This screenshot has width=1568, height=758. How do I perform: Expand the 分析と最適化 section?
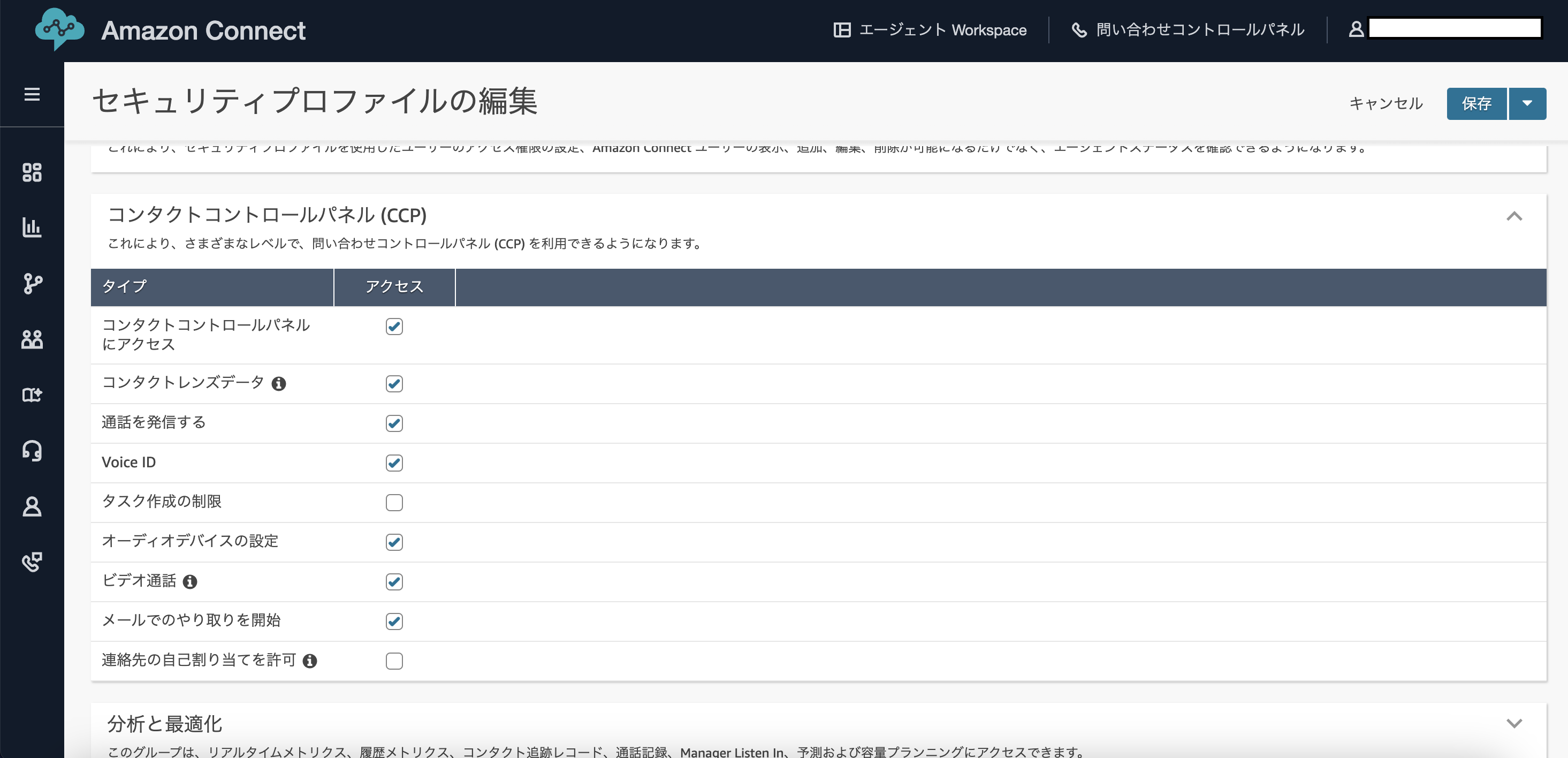point(1514,723)
